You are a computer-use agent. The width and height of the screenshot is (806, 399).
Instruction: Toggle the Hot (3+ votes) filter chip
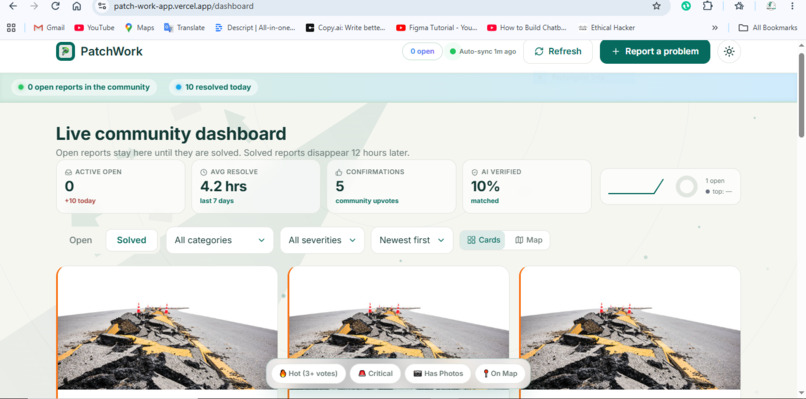coord(308,374)
